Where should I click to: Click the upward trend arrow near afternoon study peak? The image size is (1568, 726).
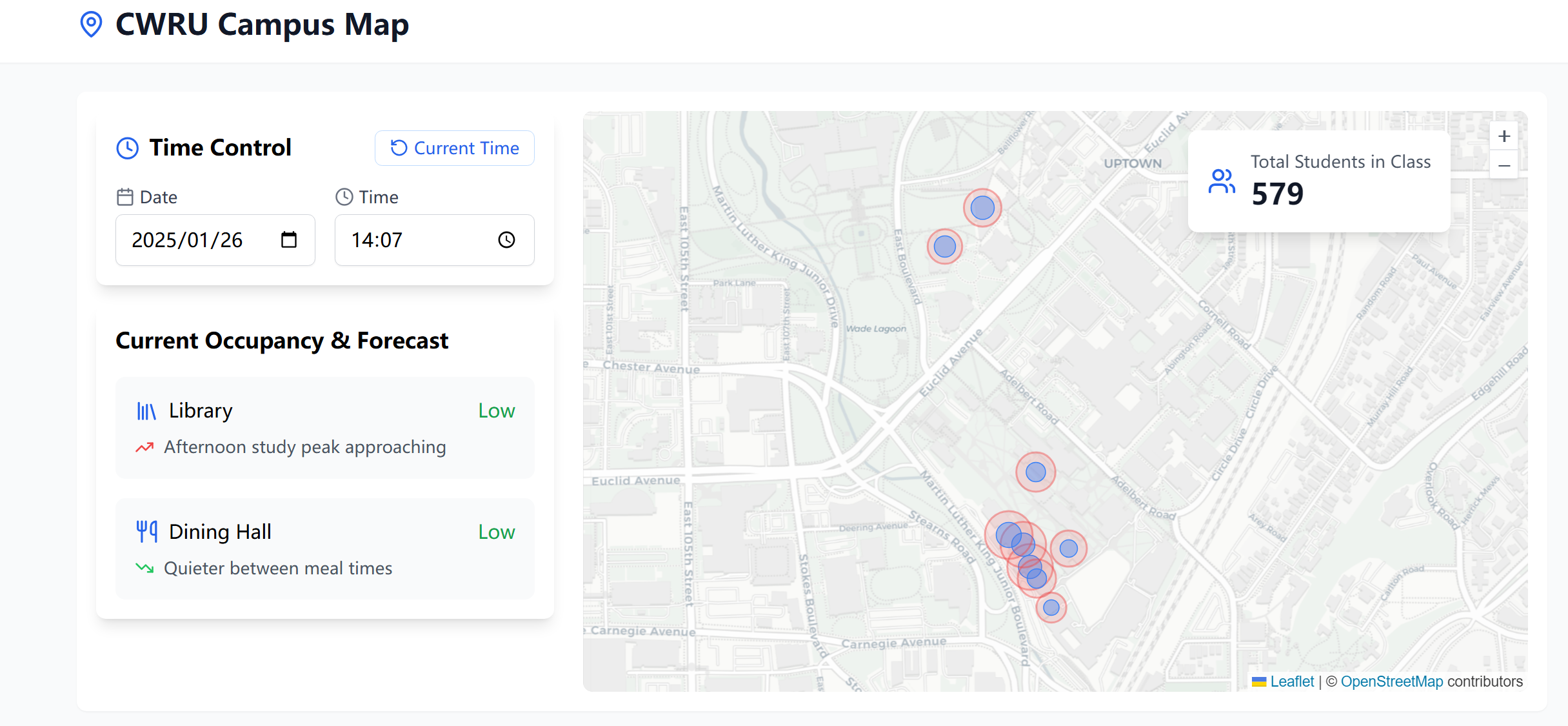point(146,447)
